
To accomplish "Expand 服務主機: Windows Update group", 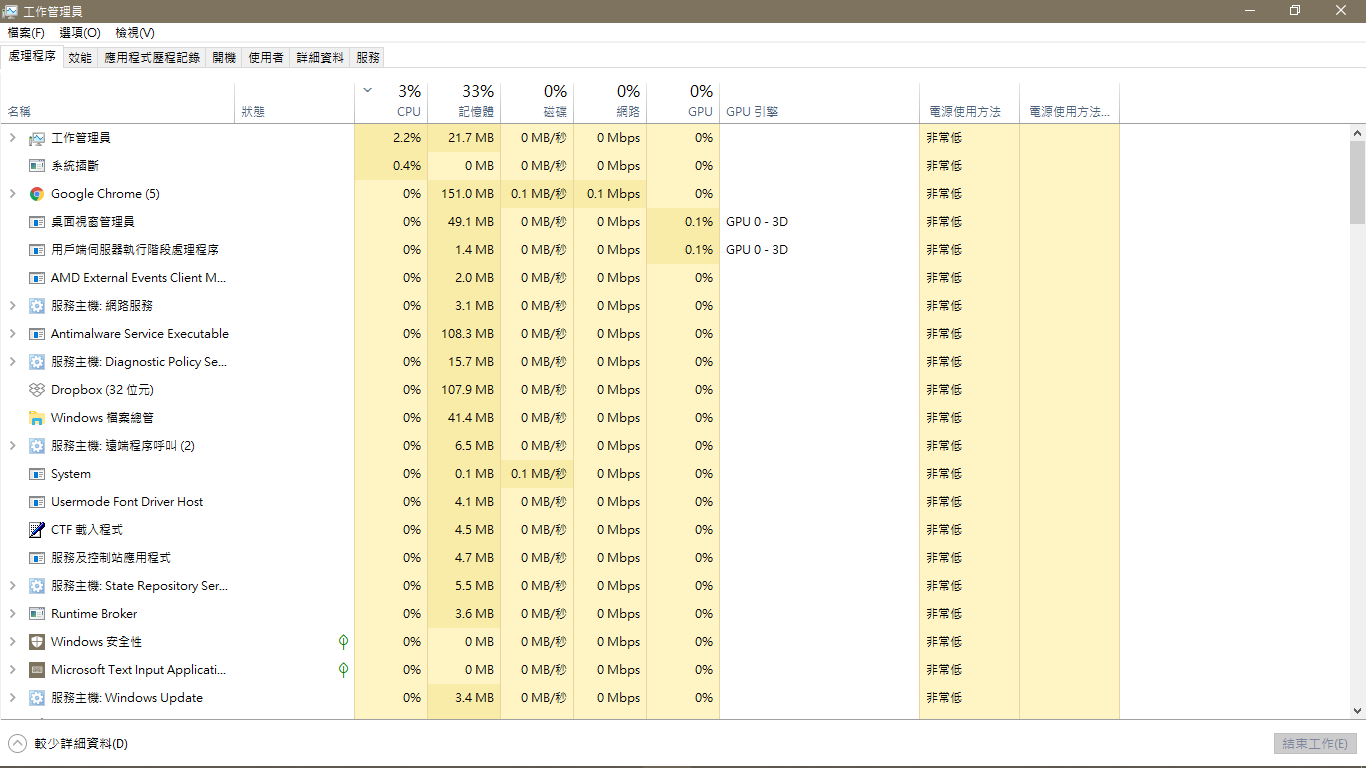I will pos(12,698).
